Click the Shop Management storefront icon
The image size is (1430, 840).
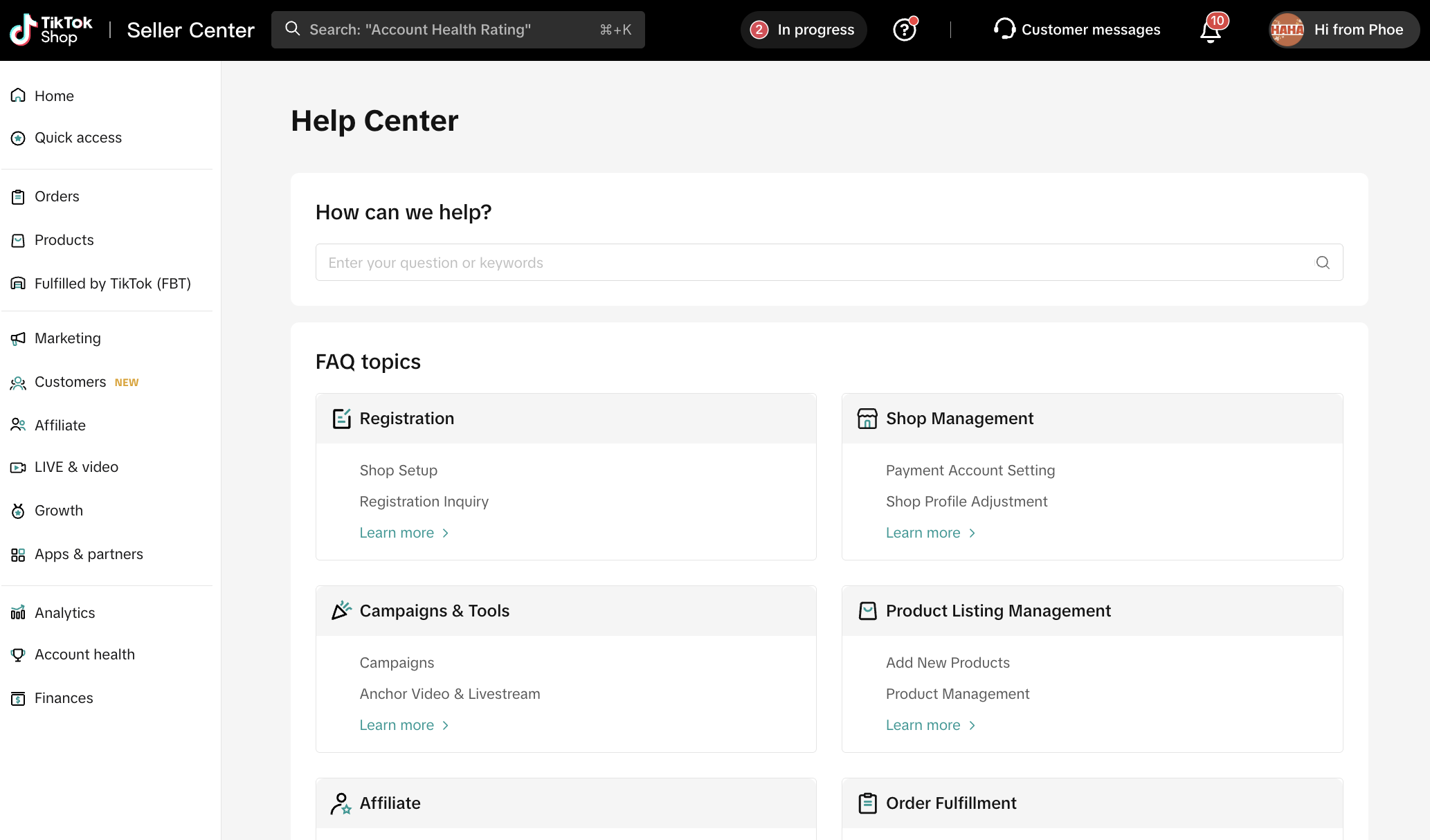(x=867, y=419)
